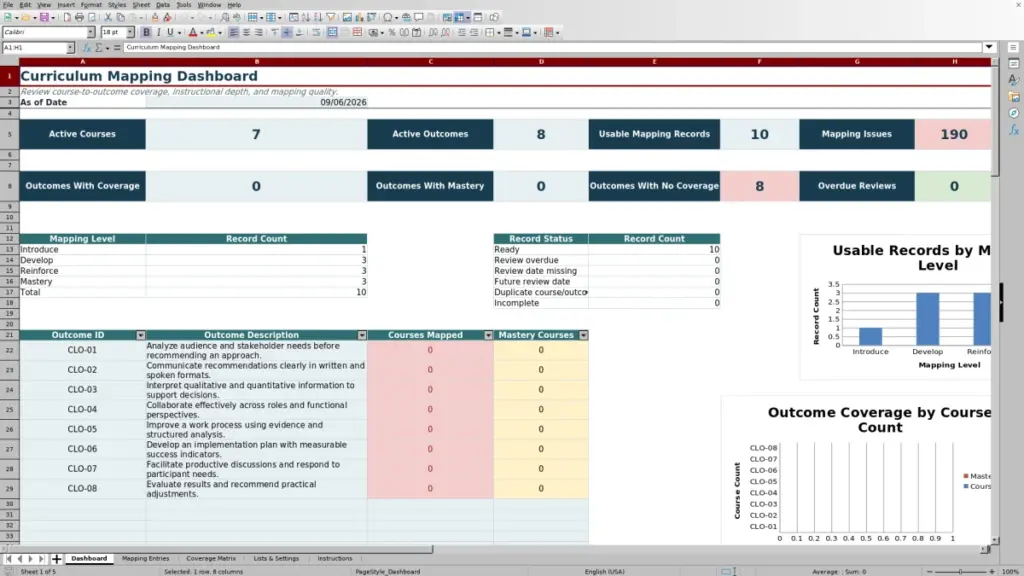Open Outcome ID filter dropdown
This screenshot has height=576, width=1024.
point(140,335)
